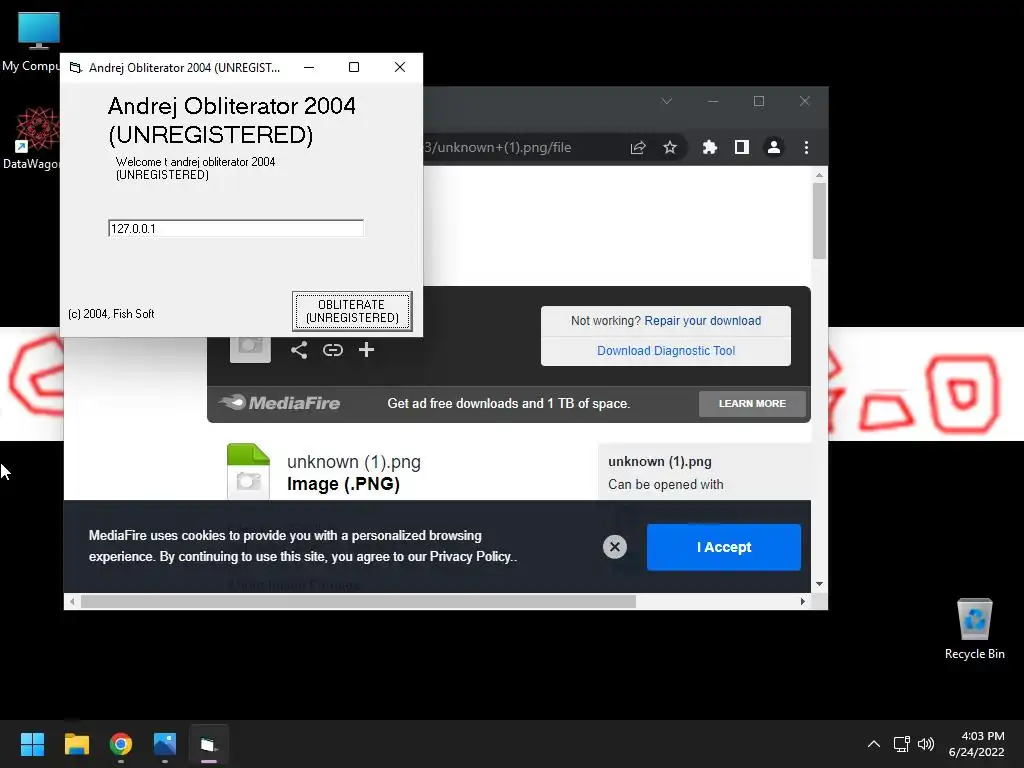Click the vertical scrollbar thumb in Chrome

[820, 221]
